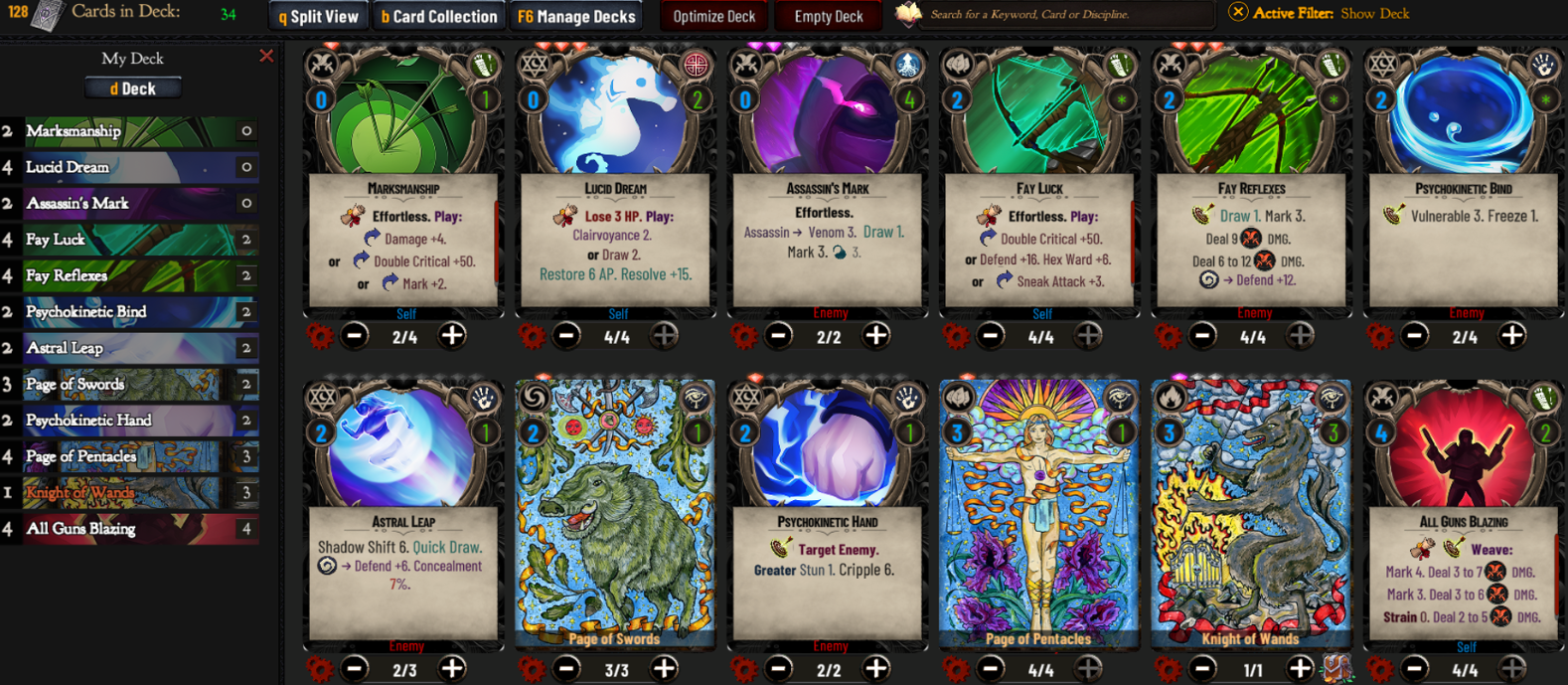Click the Empty Deck button
The image size is (1568, 685).
pyautogui.click(x=829, y=16)
